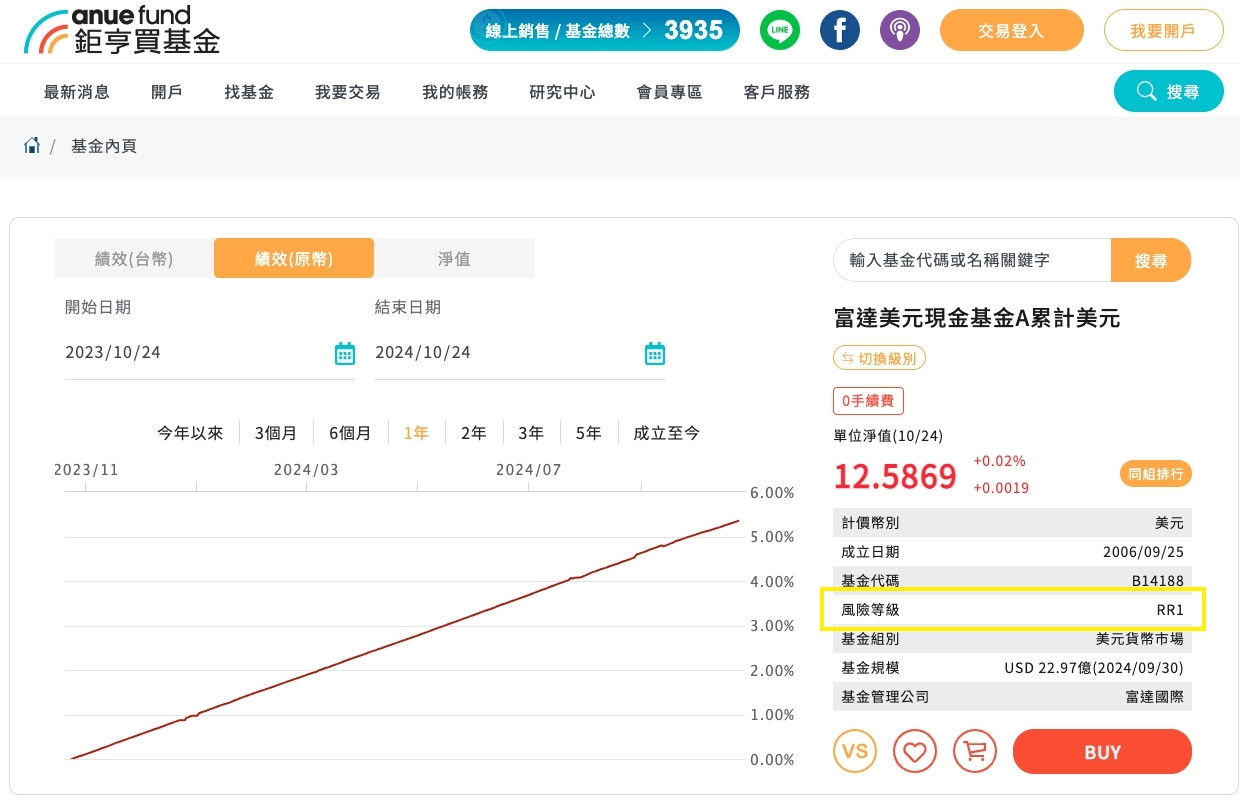Click the anue fund logo

(122, 30)
